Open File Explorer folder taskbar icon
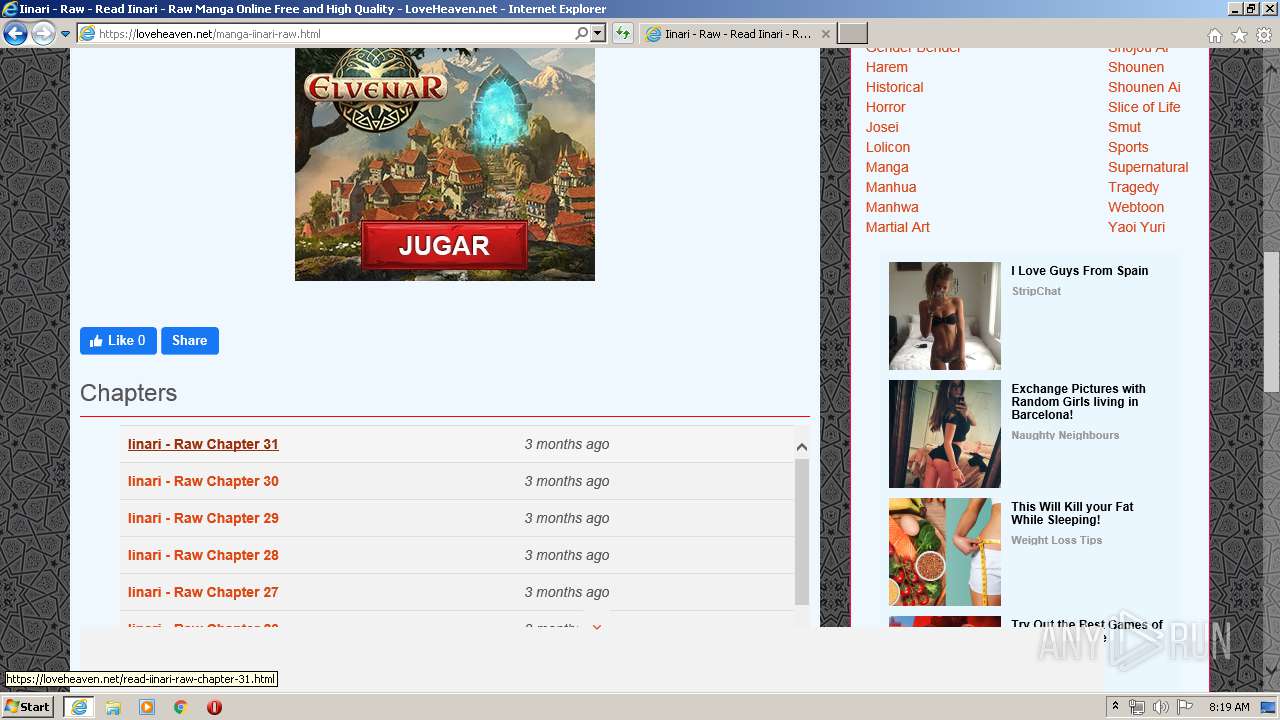 pos(113,707)
